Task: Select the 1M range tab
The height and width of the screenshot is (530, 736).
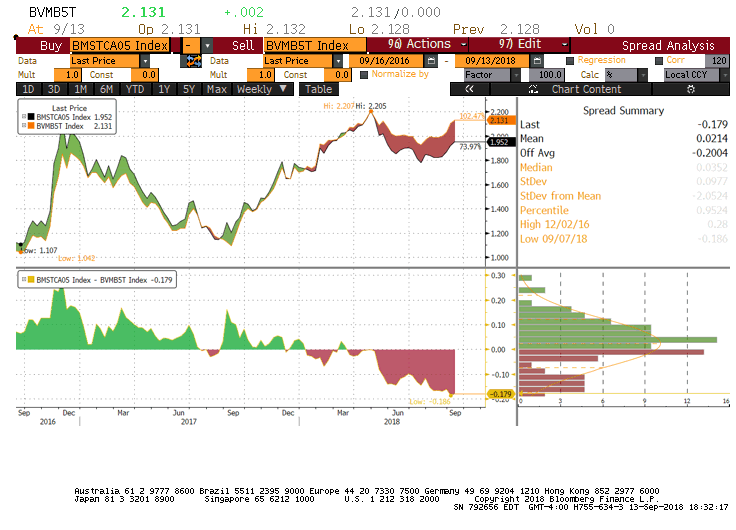Action: pos(80,89)
